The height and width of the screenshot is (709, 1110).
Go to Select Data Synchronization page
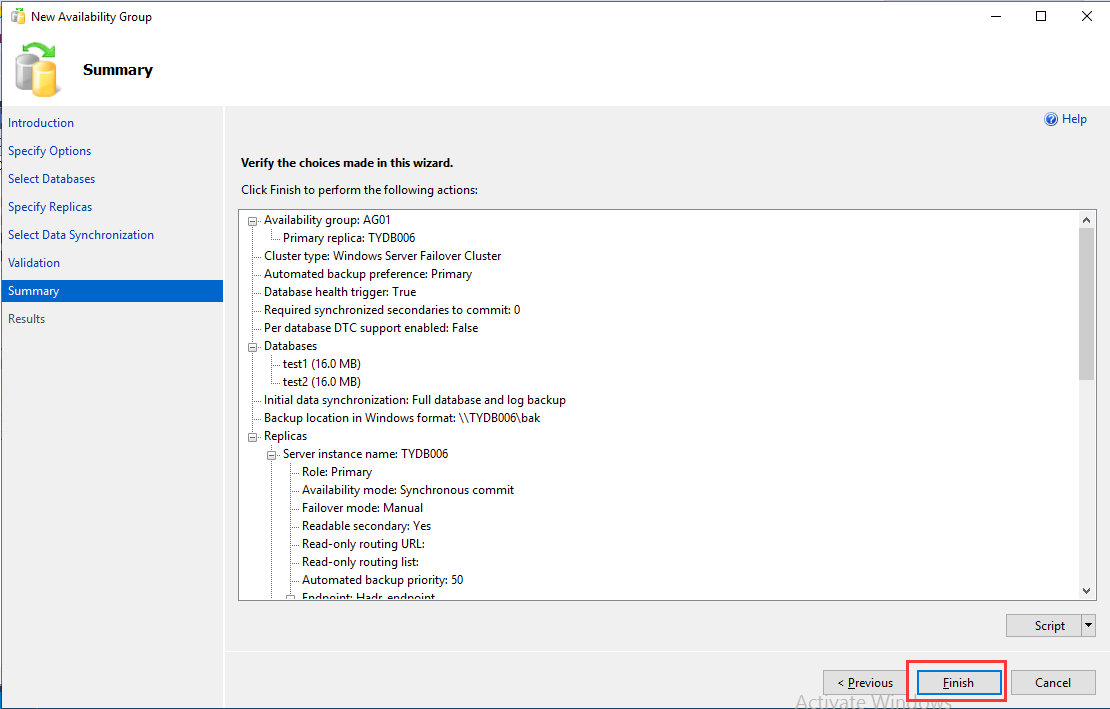[x=81, y=235]
